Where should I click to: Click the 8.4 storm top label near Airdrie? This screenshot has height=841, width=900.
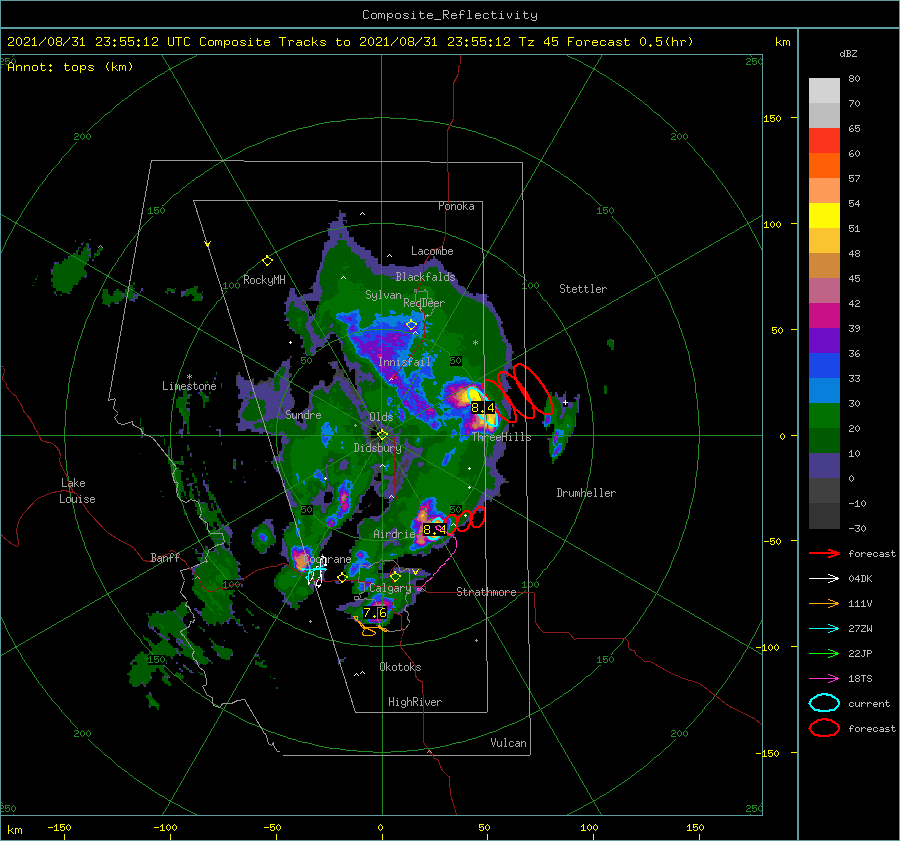tap(434, 529)
